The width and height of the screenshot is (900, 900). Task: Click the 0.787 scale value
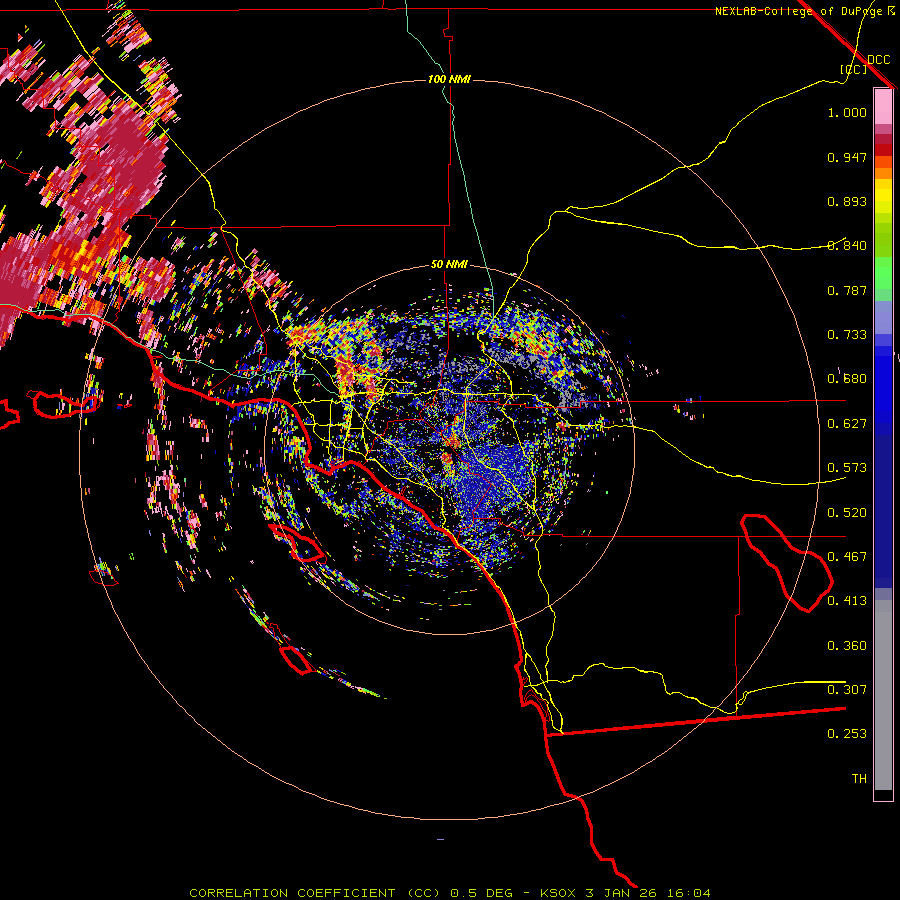tap(847, 290)
